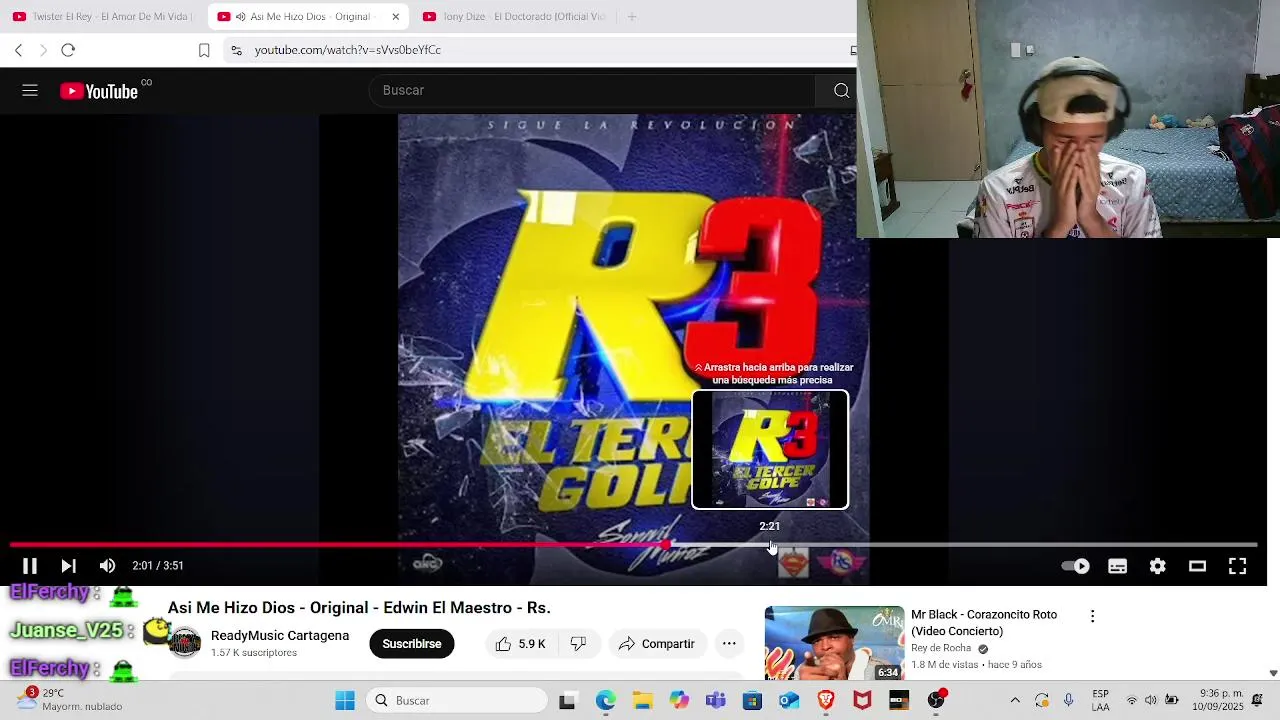Pause the video with the pause button
This screenshot has width=1280, height=720.
pos(30,566)
